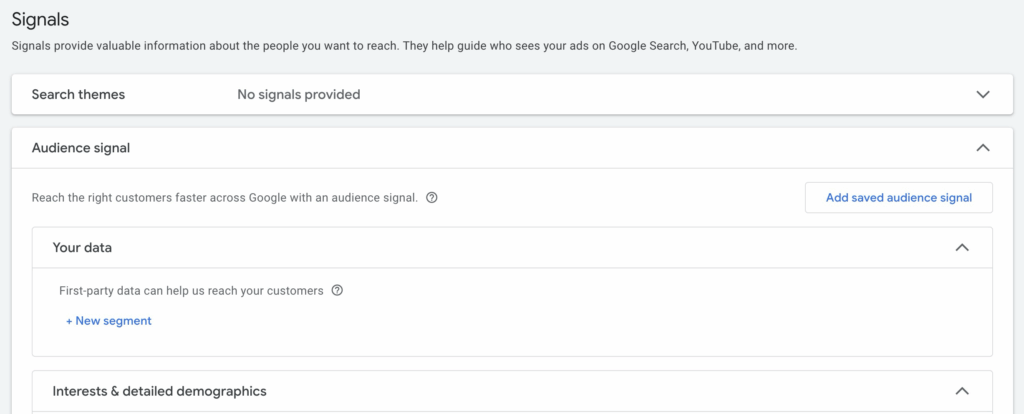Click the plus sign before New segment
The image size is (1024, 414).
tap(69, 321)
